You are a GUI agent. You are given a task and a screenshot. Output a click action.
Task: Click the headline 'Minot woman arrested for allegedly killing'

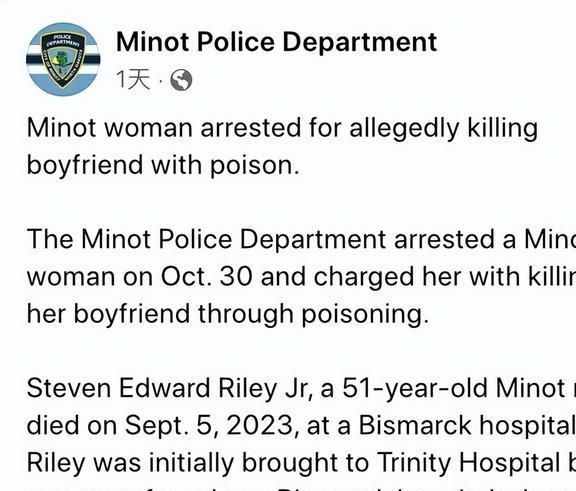pos(282,129)
